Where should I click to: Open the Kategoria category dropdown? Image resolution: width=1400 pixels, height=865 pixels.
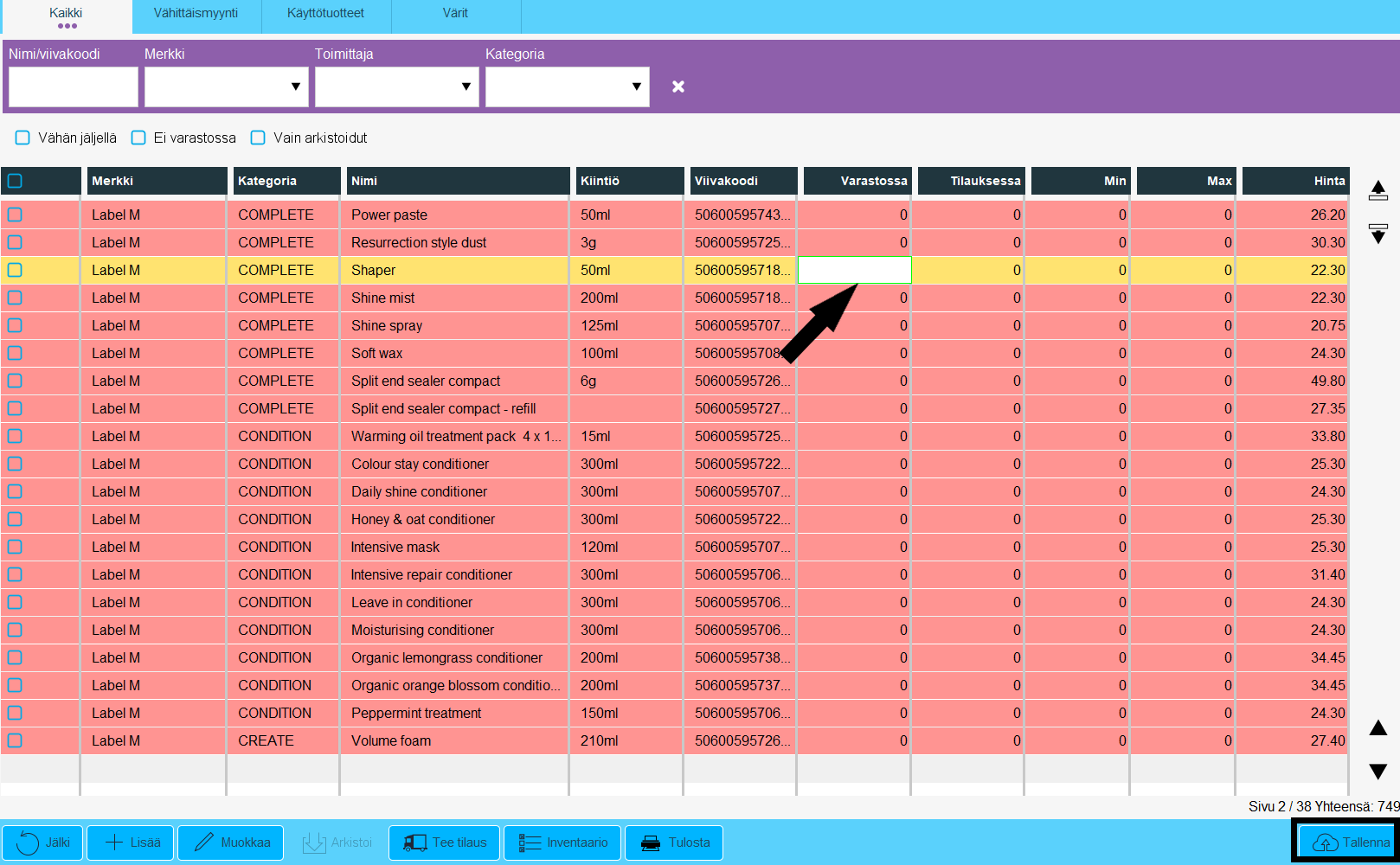568,86
